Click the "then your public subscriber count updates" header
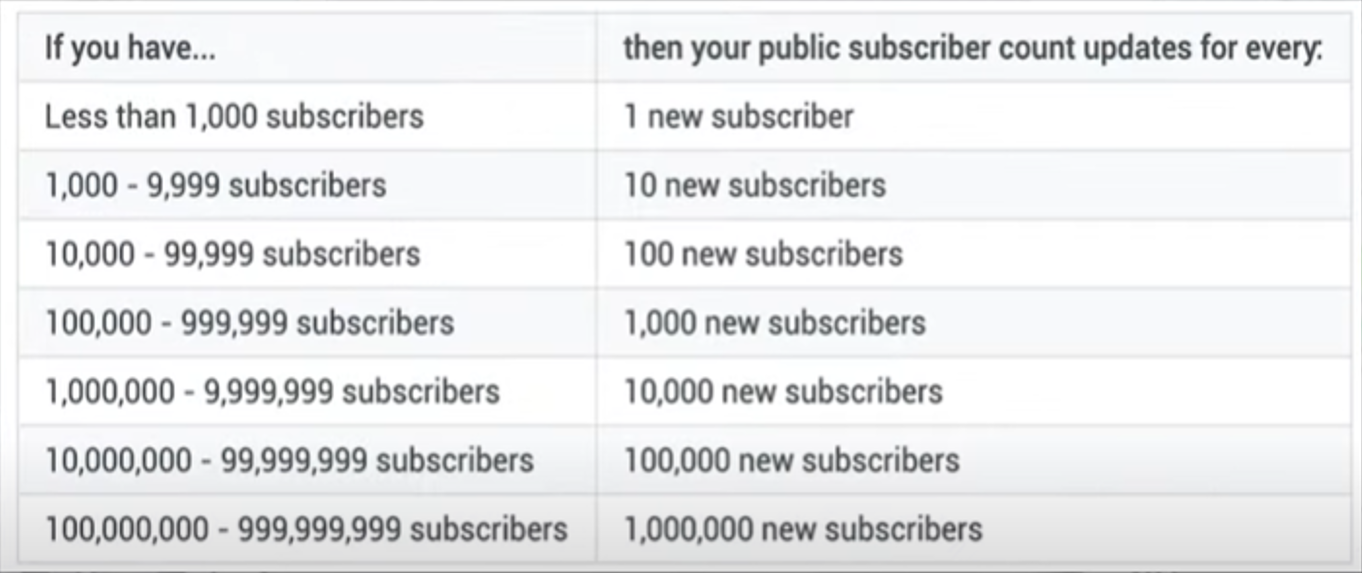The image size is (1362, 573). click(972, 49)
